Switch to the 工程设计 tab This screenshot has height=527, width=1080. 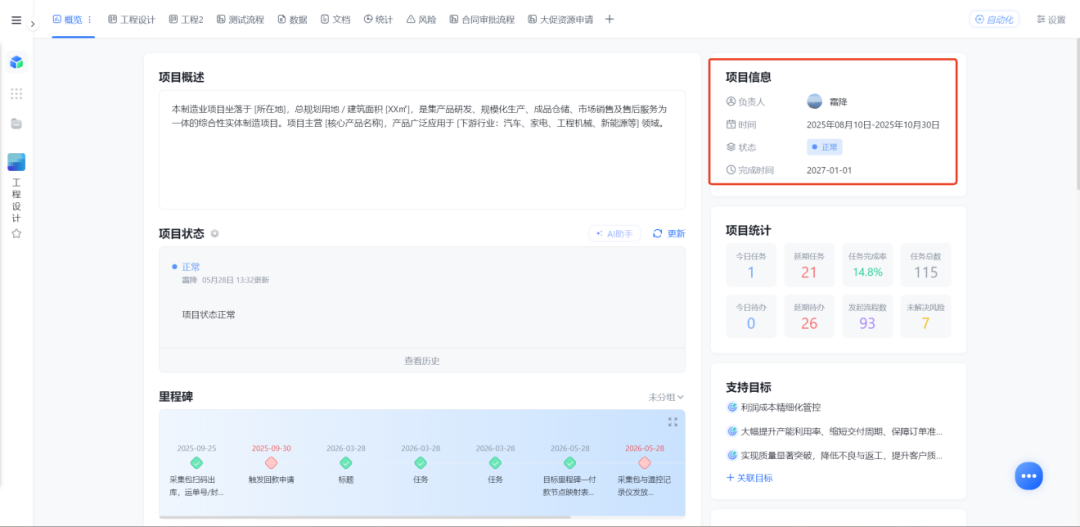click(132, 19)
